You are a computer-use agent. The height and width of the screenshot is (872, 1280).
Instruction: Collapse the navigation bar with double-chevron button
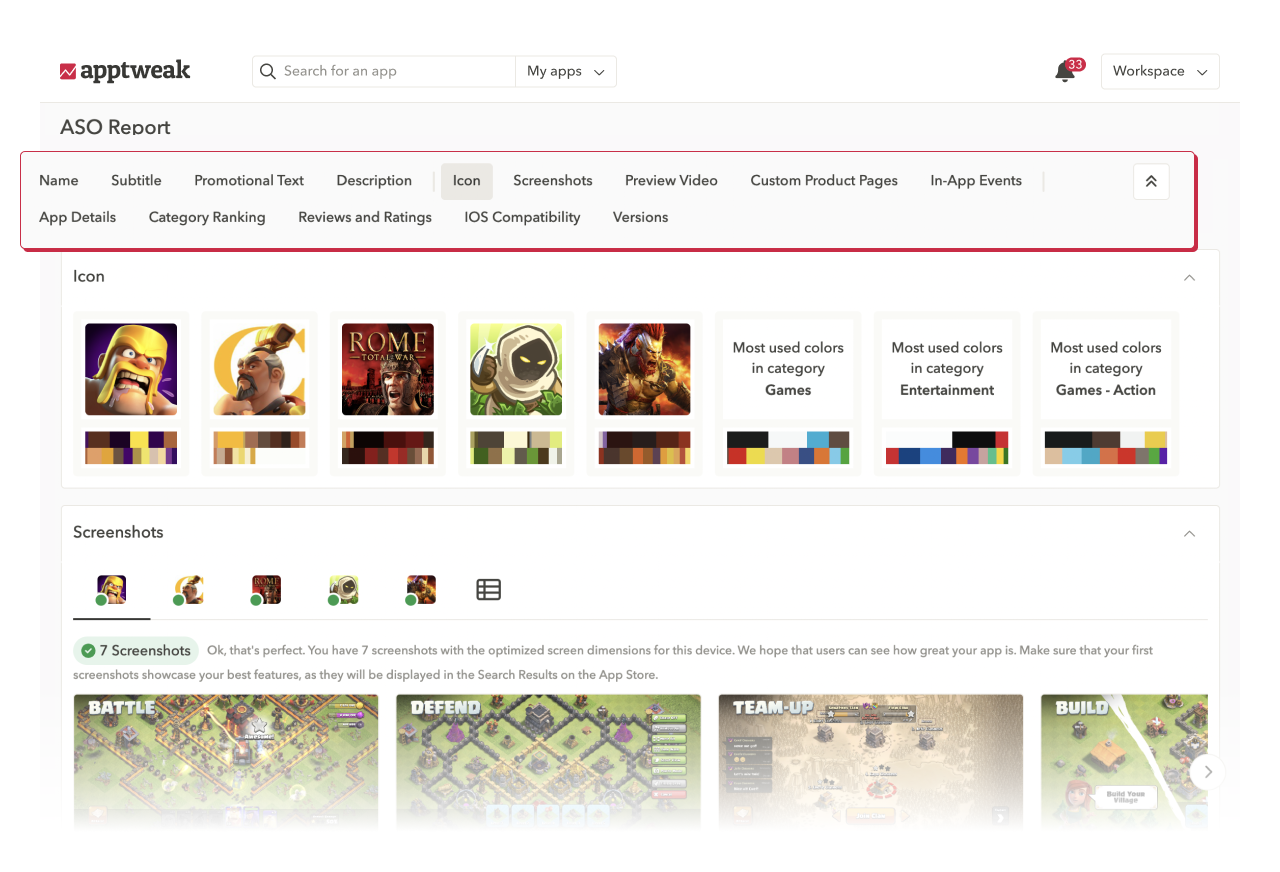tap(1151, 181)
